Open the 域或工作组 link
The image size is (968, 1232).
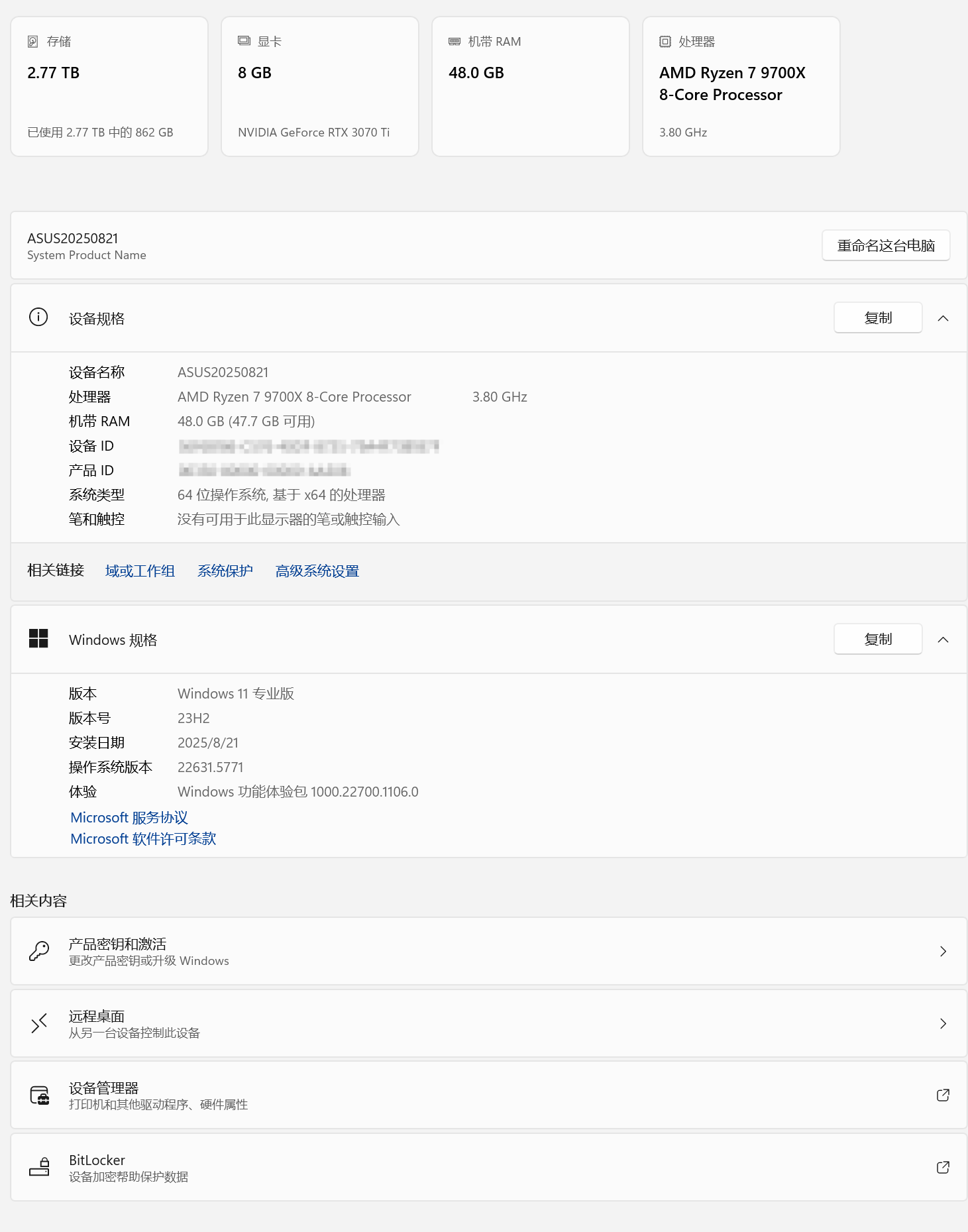pyautogui.click(x=140, y=571)
